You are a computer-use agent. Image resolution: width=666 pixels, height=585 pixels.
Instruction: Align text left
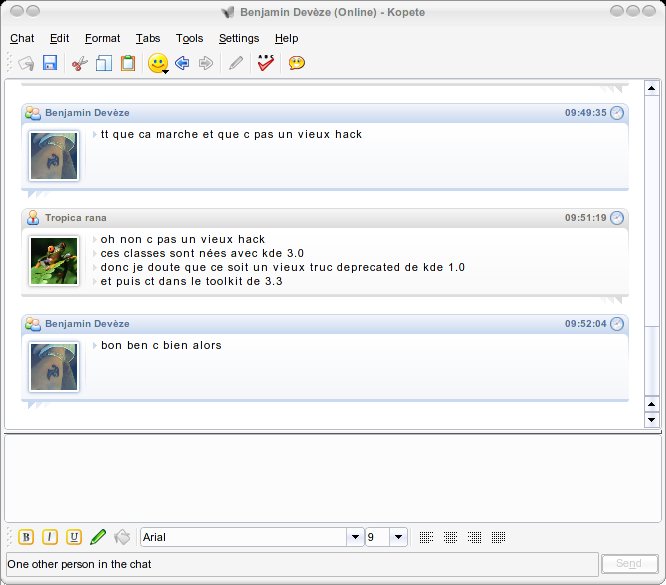[x=426, y=537]
